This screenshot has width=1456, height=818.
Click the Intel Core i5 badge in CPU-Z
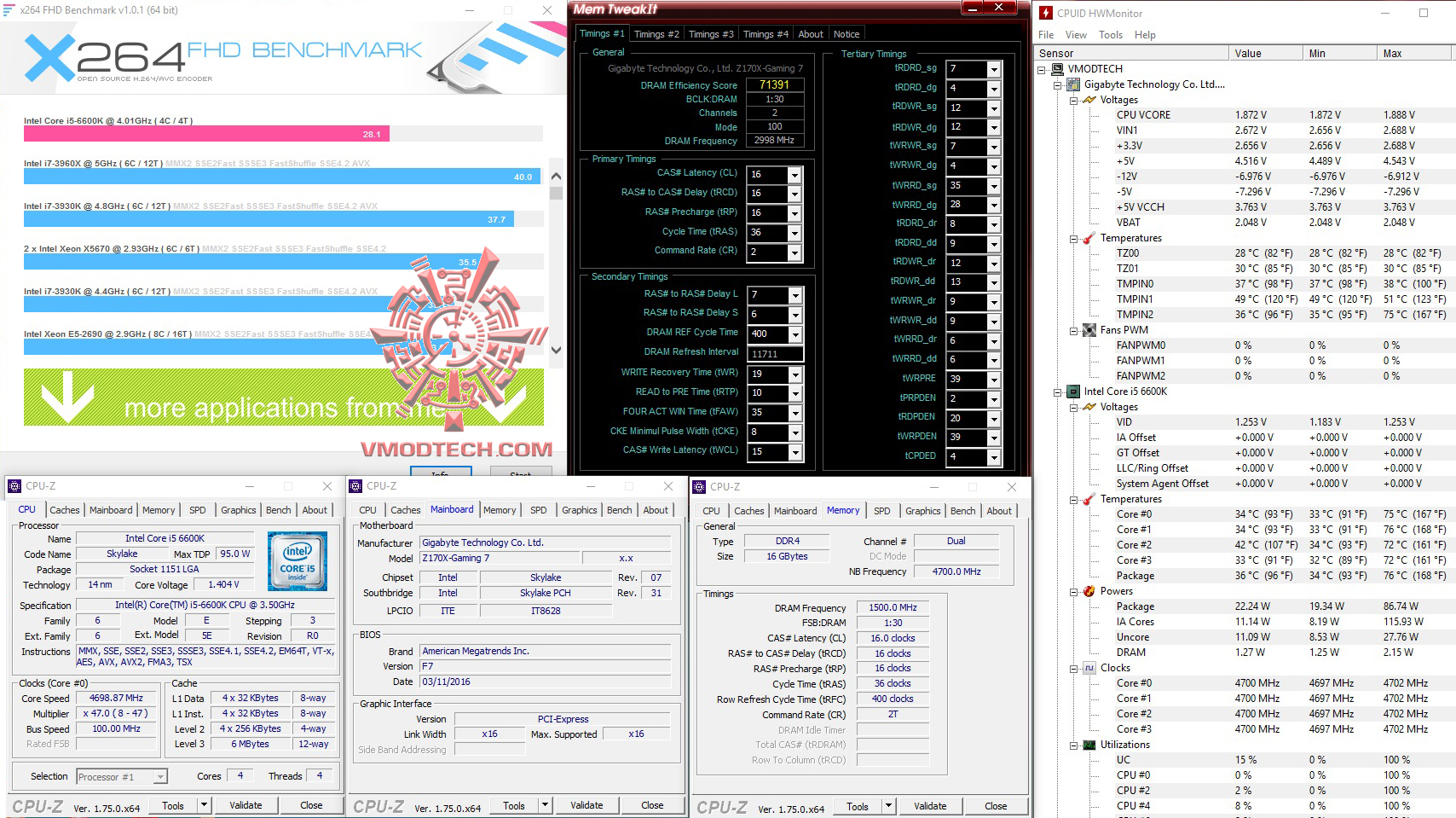297,563
